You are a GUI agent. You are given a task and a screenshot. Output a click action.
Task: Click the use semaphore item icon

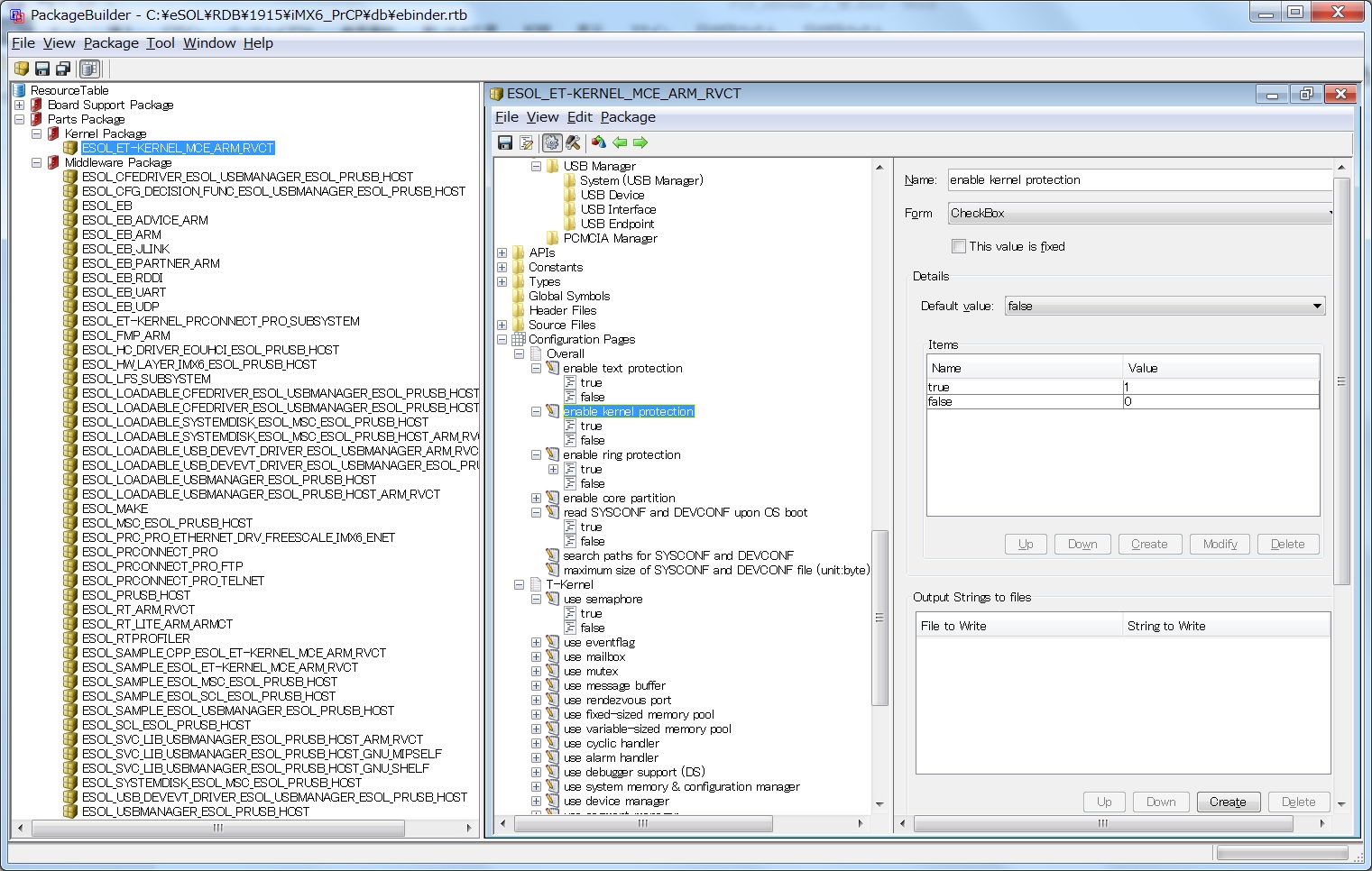(553, 599)
